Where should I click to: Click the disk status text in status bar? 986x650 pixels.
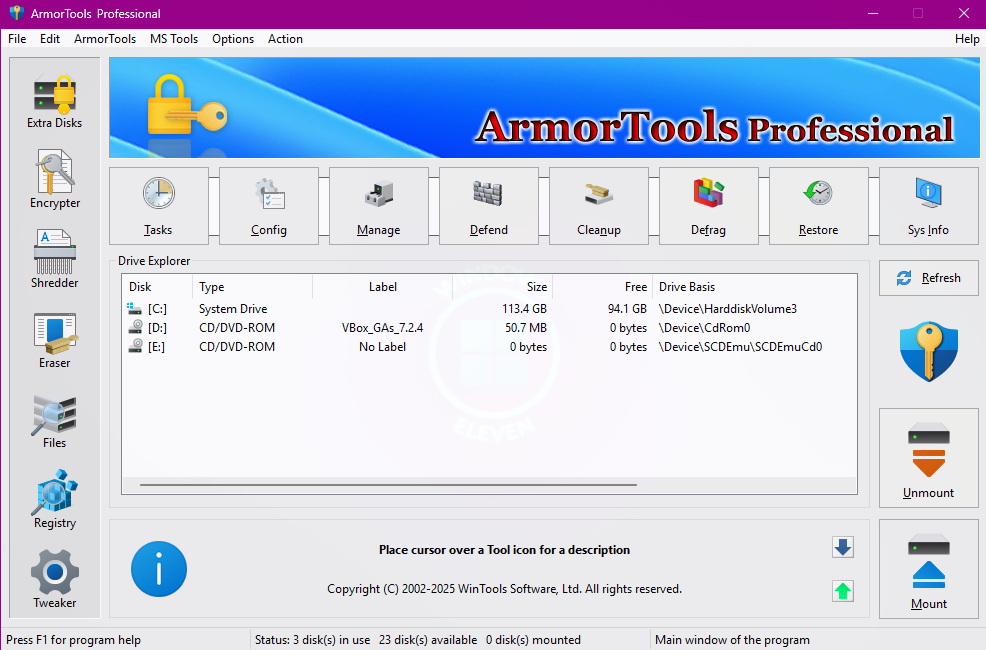click(x=418, y=640)
